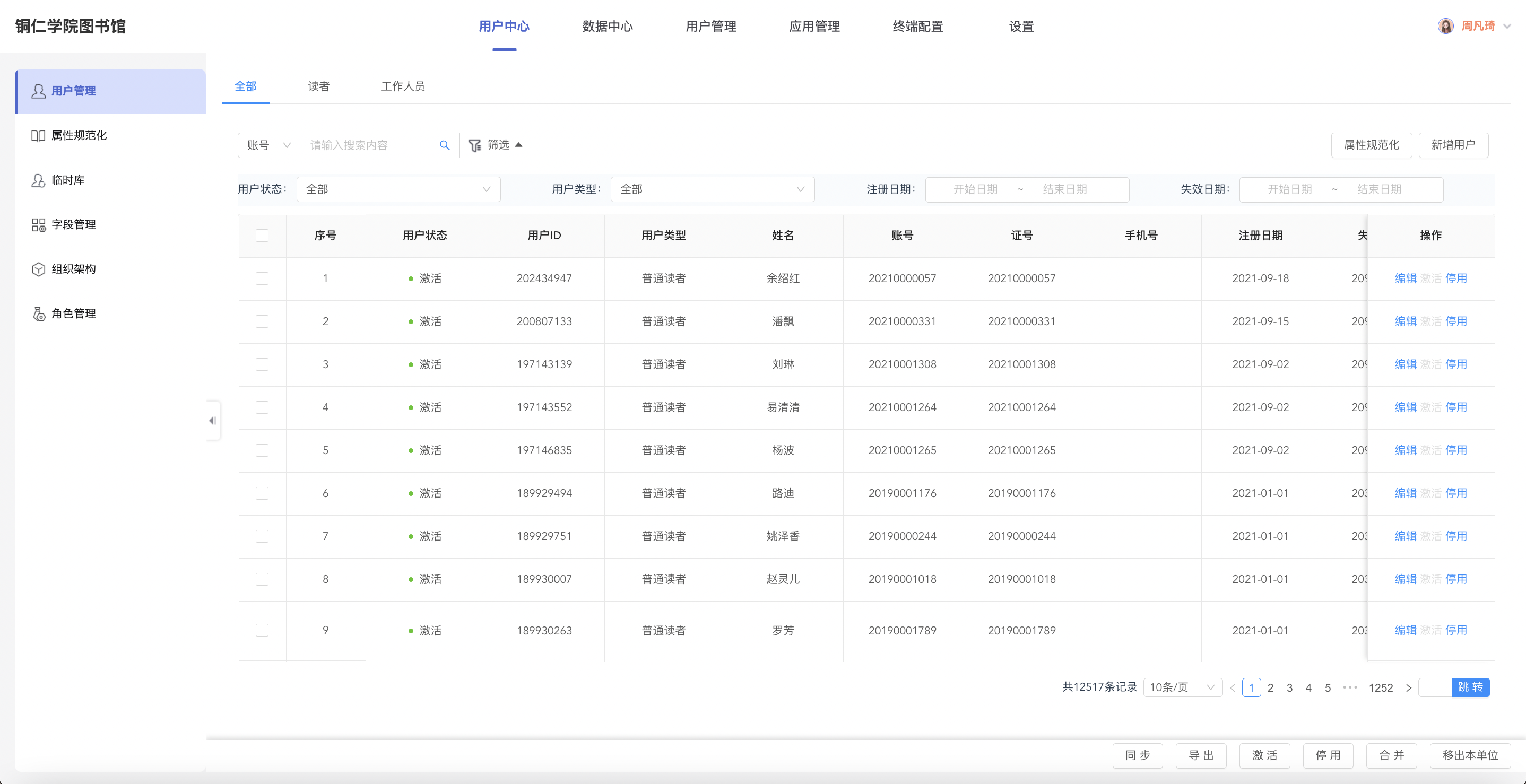Expand the 用户类型 dropdown
Image resolution: width=1526 pixels, height=784 pixels.
[x=712, y=189]
